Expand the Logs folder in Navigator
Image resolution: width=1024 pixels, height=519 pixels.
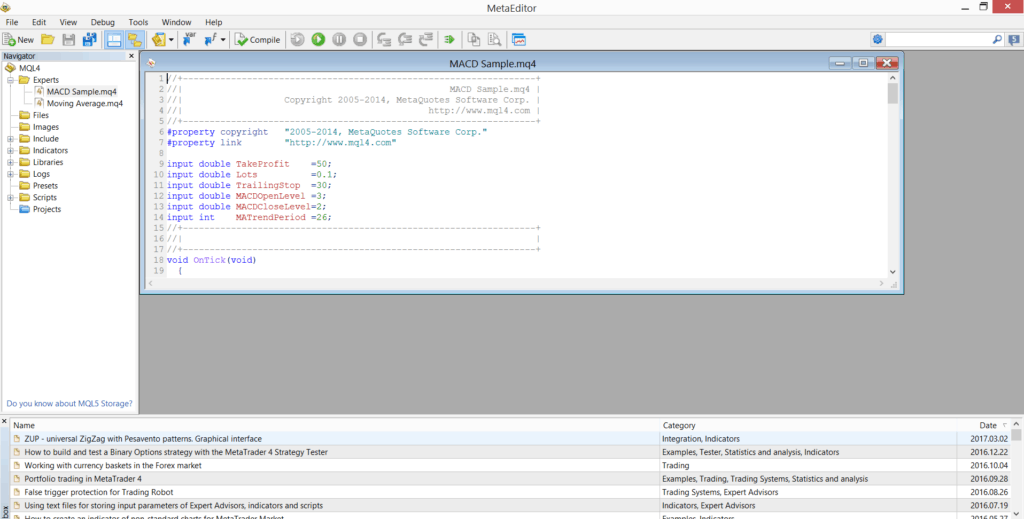[x=10, y=174]
